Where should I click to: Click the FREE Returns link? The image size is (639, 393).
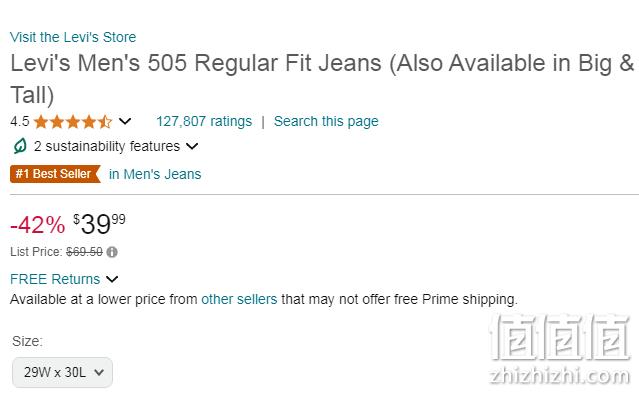pyautogui.click(x=55, y=279)
